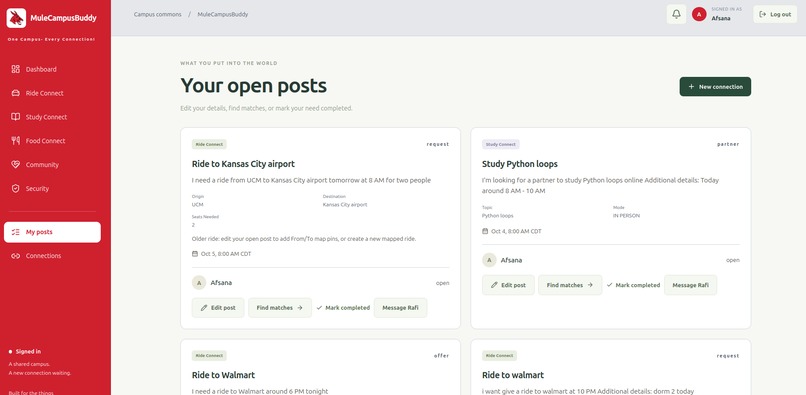Image resolution: width=806 pixels, height=395 pixels.
Task: Click arrow icon on Python loops Find matches
Action: point(590,285)
